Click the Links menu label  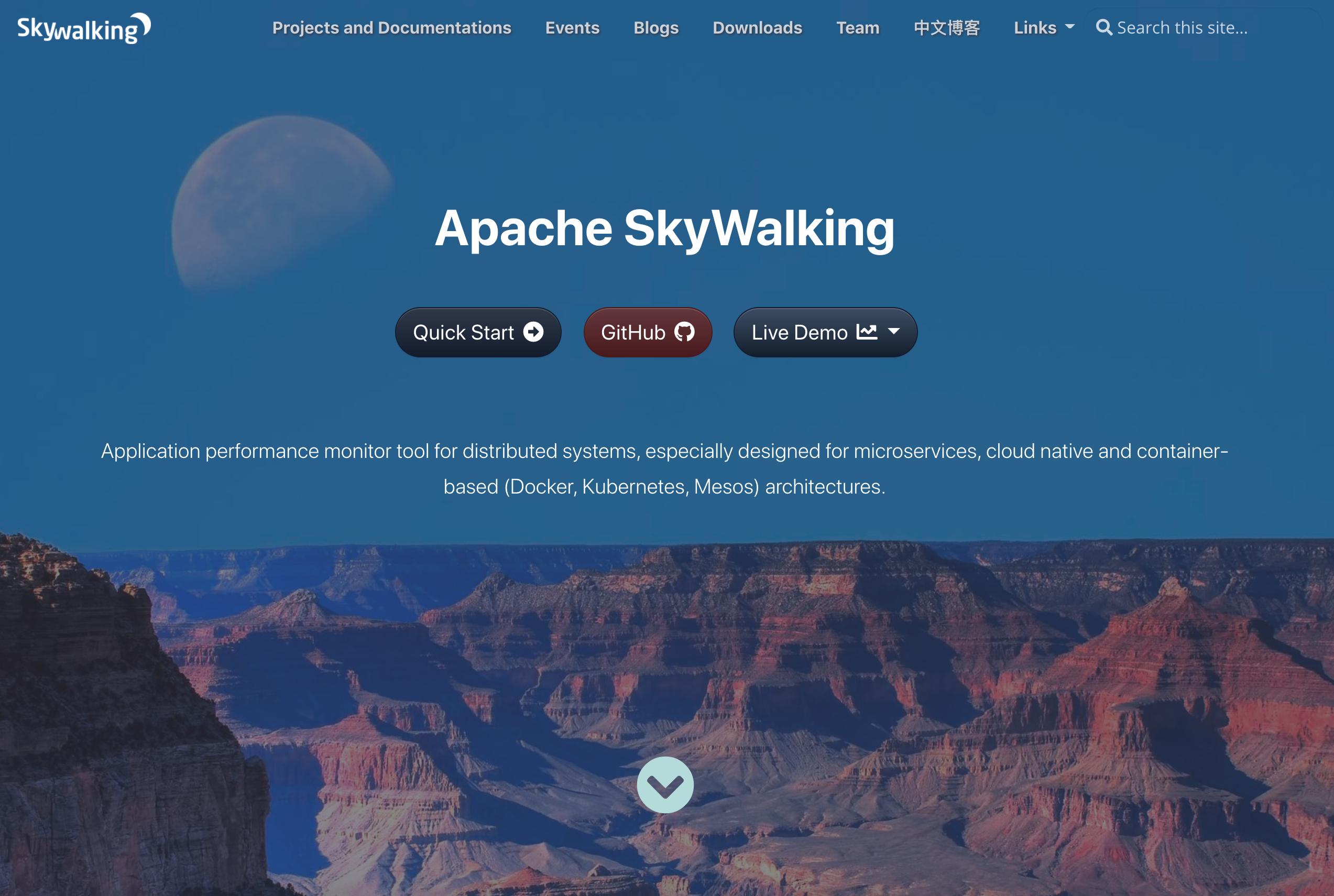click(1035, 28)
